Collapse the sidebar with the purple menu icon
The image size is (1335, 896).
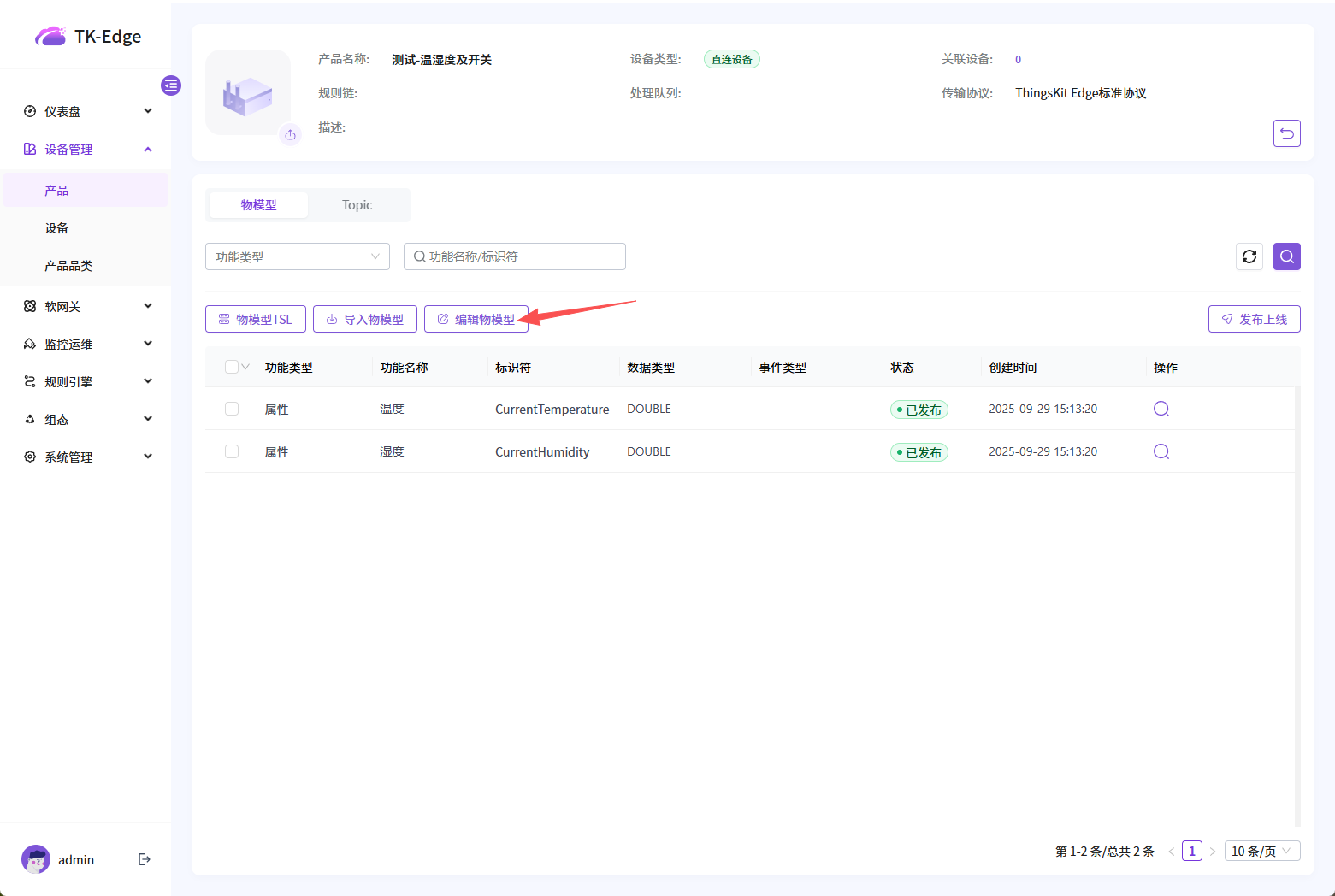tap(171, 85)
